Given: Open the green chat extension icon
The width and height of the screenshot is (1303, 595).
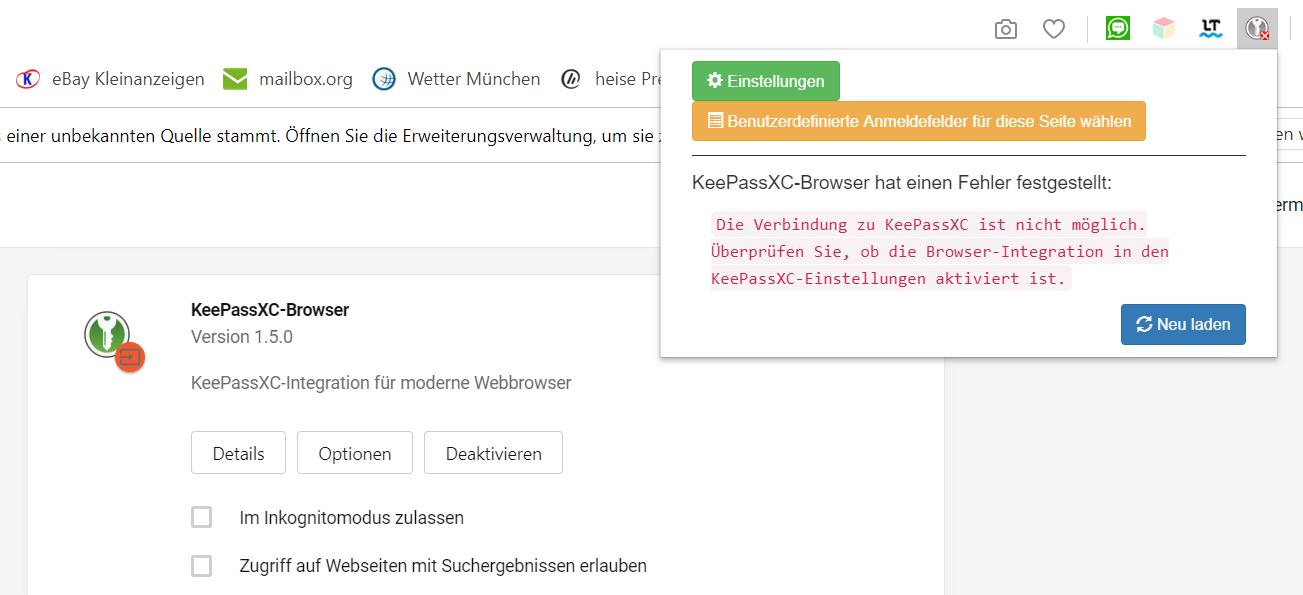Looking at the screenshot, I should [1118, 28].
